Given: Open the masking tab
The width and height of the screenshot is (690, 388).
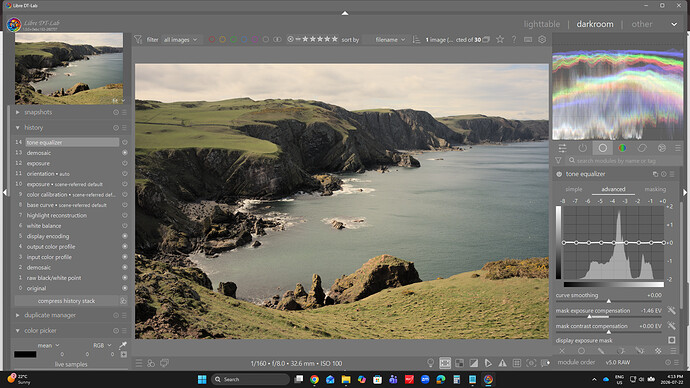Looking at the screenshot, I should [655, 189].
